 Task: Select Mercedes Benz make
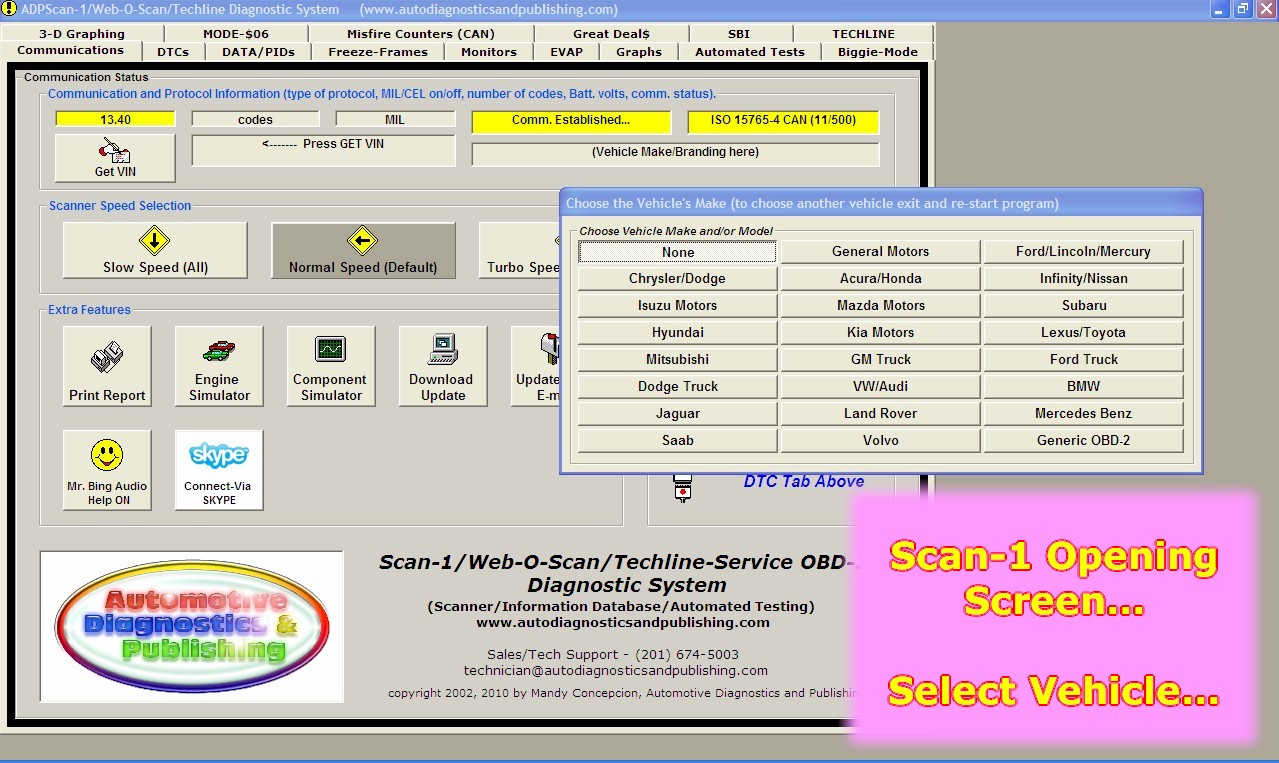pos(1084,414)
